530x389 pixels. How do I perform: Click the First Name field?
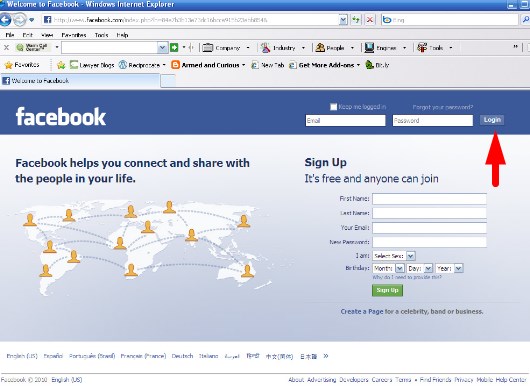point(429,199)
